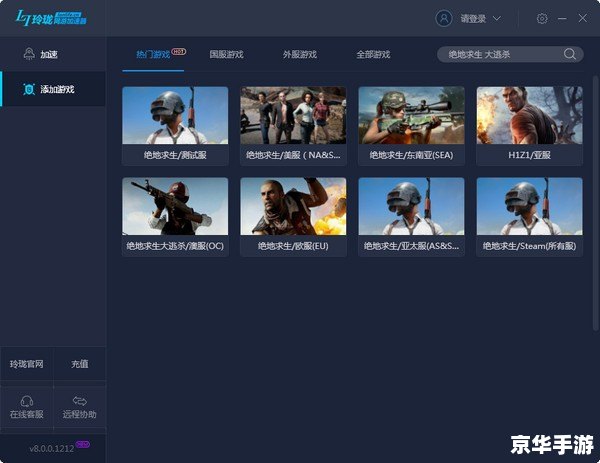The width and height of the screenshot is (600, 463).
Task: Switch to the 国服游戏 tab
Action: (226, 54)
